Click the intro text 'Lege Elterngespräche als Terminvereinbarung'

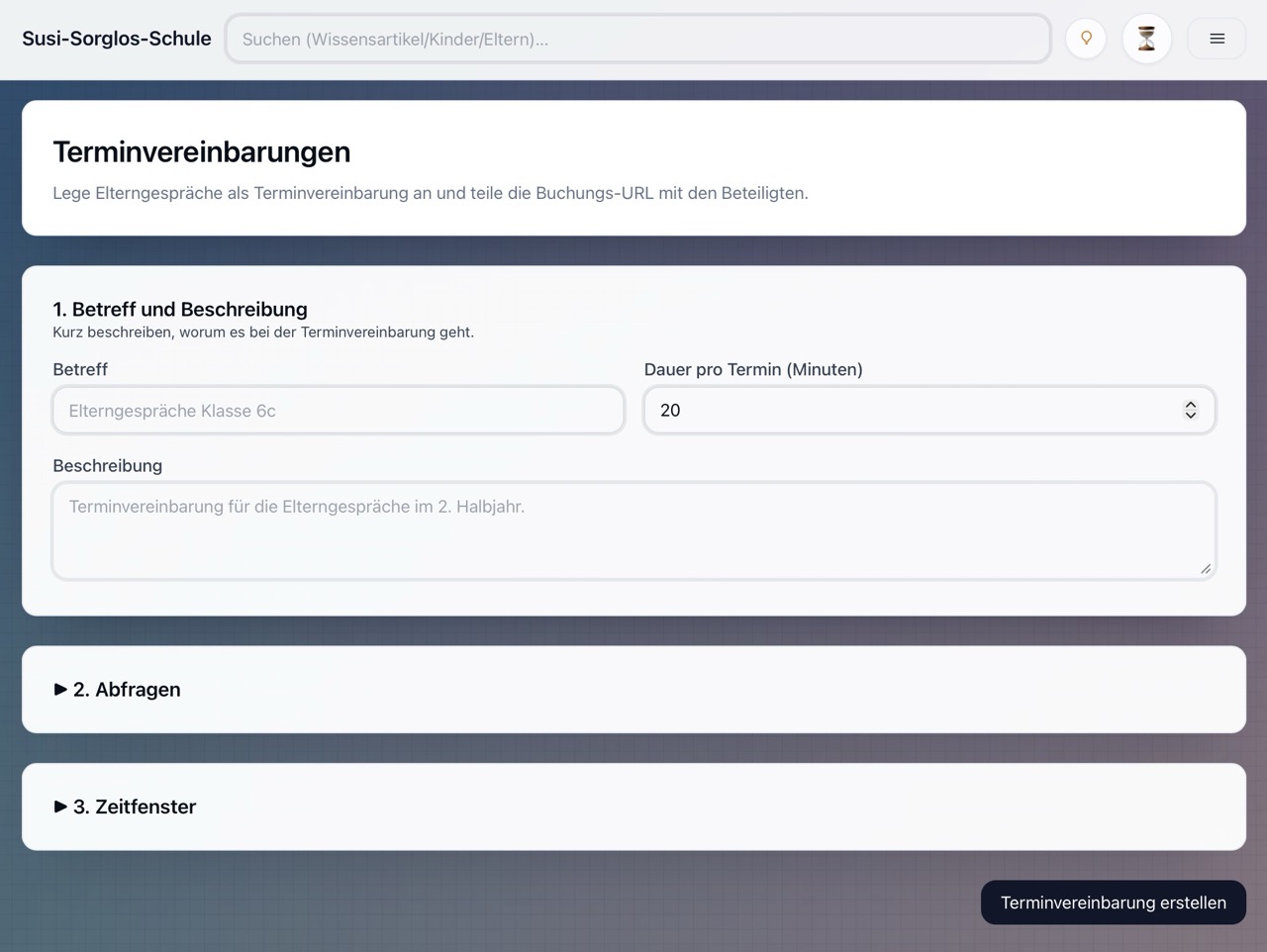coord(431,193)
